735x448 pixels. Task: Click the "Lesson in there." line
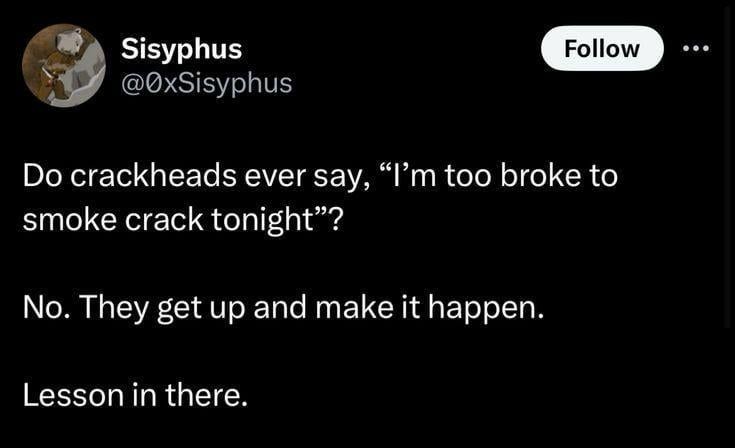coord(134,394)
